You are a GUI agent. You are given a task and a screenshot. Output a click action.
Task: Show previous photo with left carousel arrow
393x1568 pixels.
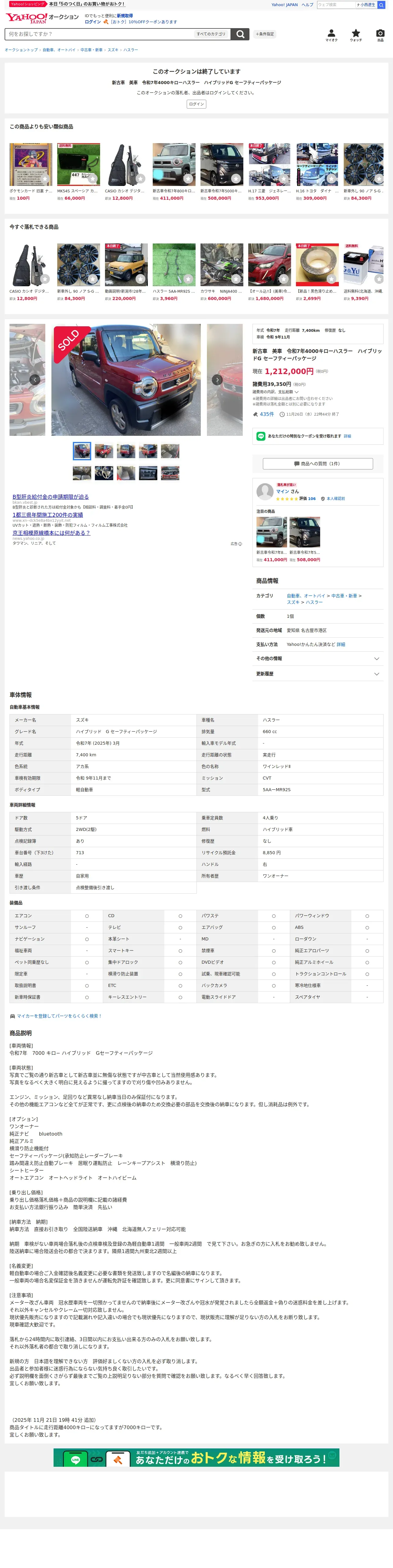[35, 380]
